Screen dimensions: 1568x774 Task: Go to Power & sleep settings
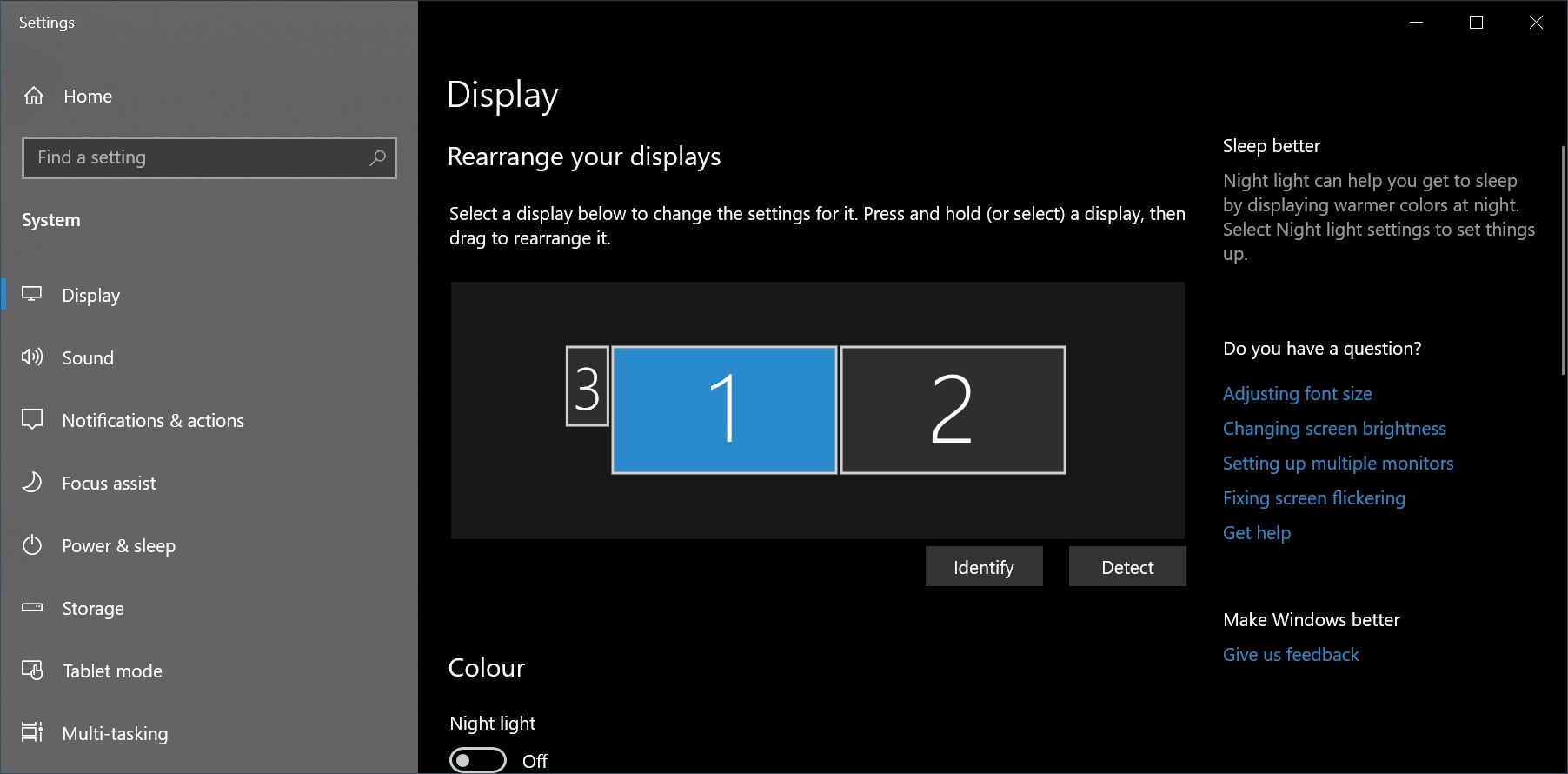(x=118, y=546)
